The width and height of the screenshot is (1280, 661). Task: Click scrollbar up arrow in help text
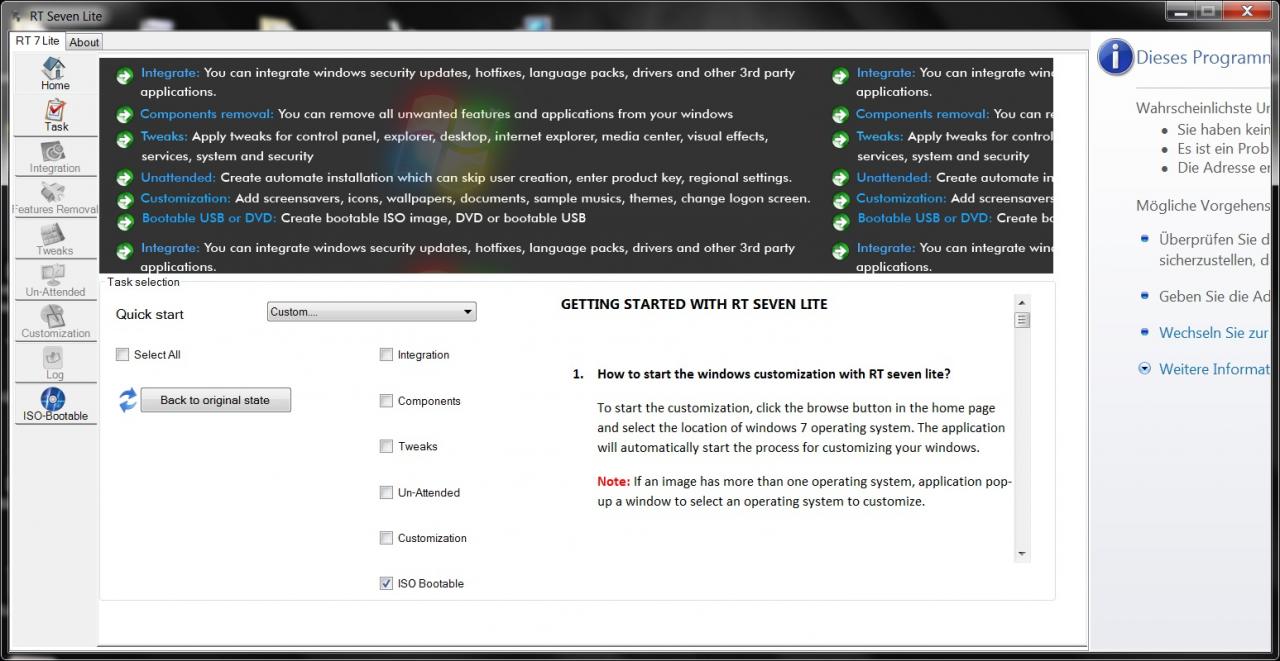tap(1022, 302)
